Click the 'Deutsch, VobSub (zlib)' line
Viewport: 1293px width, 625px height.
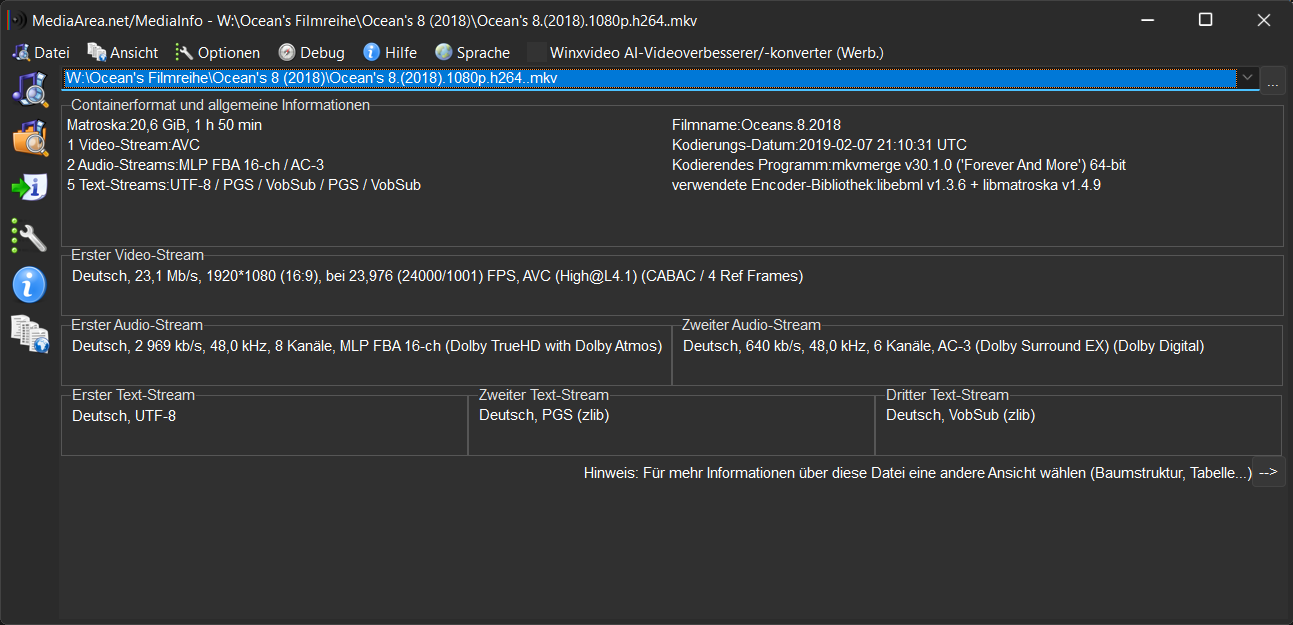click(x=960, y=415)
